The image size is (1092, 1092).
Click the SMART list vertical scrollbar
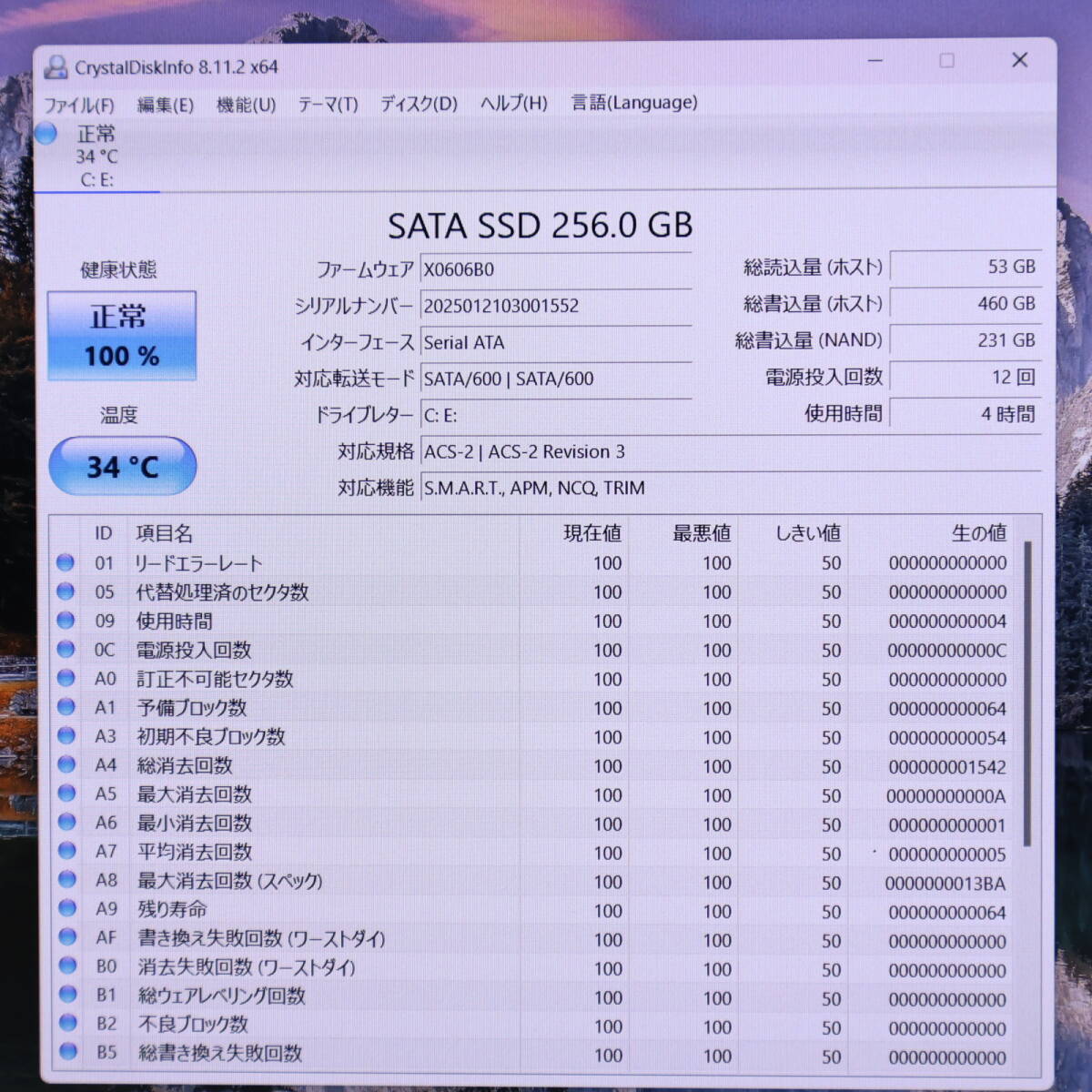click(1028, 693)
